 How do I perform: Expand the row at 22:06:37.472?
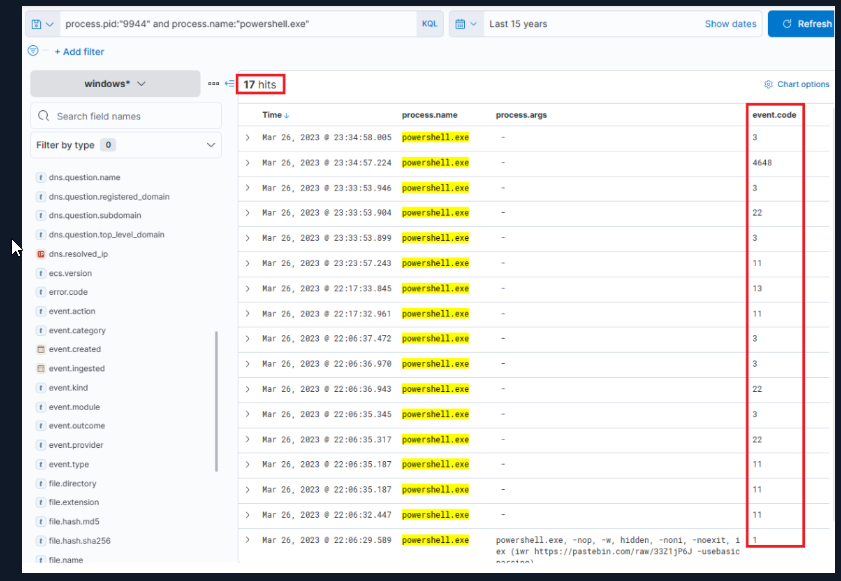coord(247,339)
